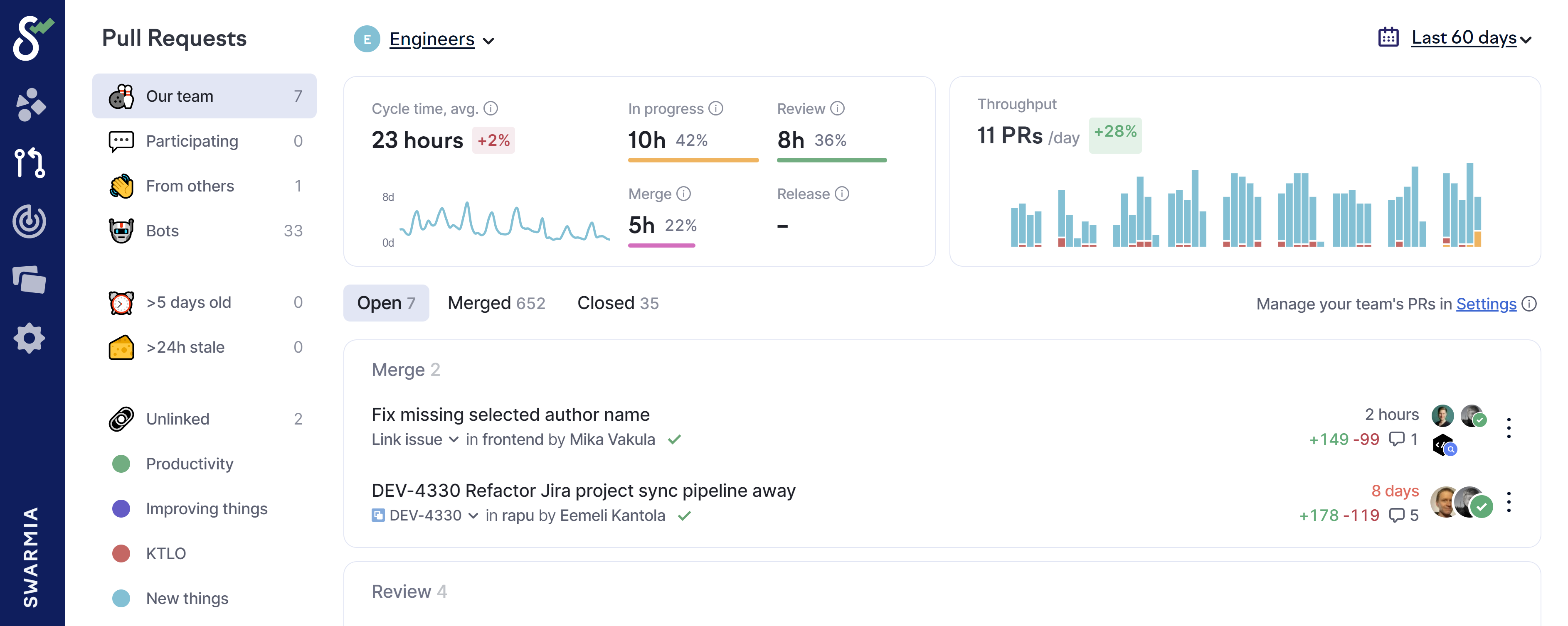Image resolution: width=1568 pixels, height=626 pixels.
Task: Open the pull requests icon in sidebar
Action: coord(30,162)
